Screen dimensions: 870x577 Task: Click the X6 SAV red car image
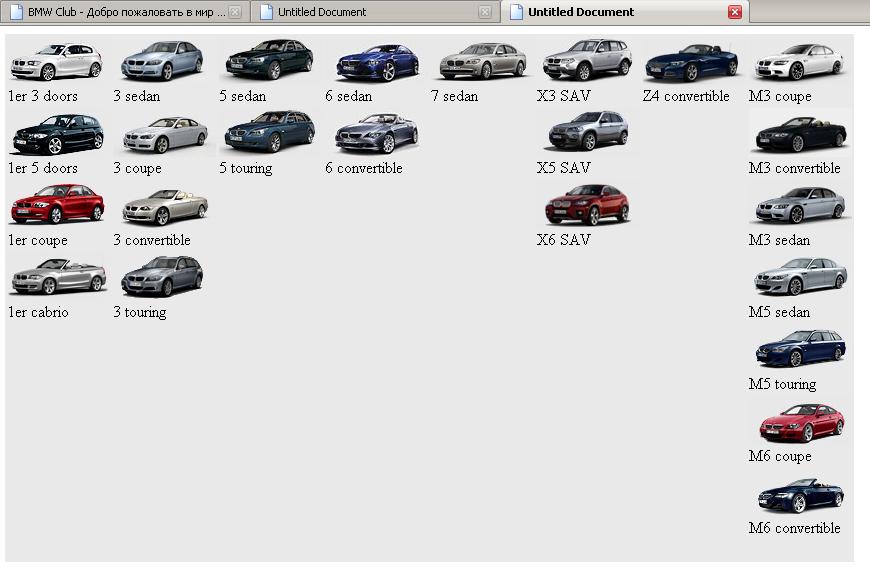coord(587,205)
